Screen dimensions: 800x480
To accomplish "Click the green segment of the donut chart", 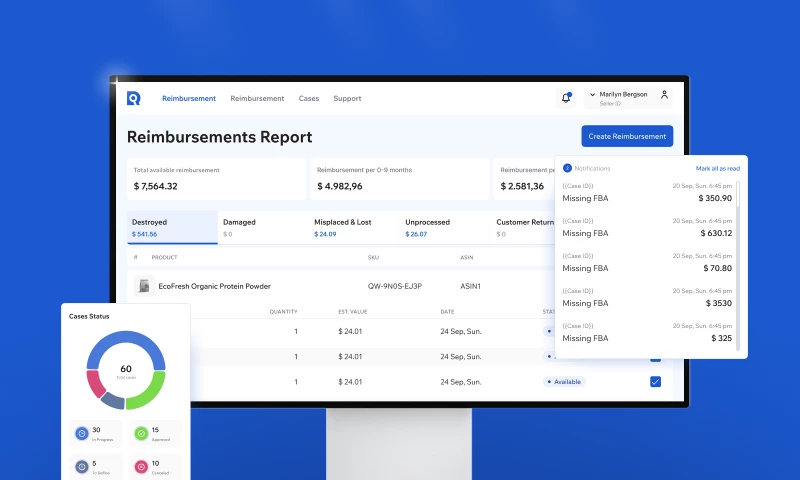I will pyautogui.click(x=152, y=393).
